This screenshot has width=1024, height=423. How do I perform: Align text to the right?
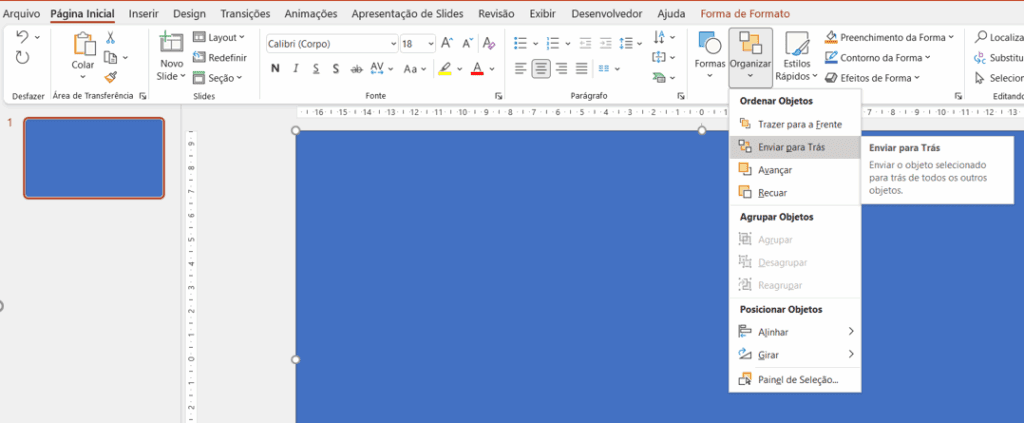[561, 68]
